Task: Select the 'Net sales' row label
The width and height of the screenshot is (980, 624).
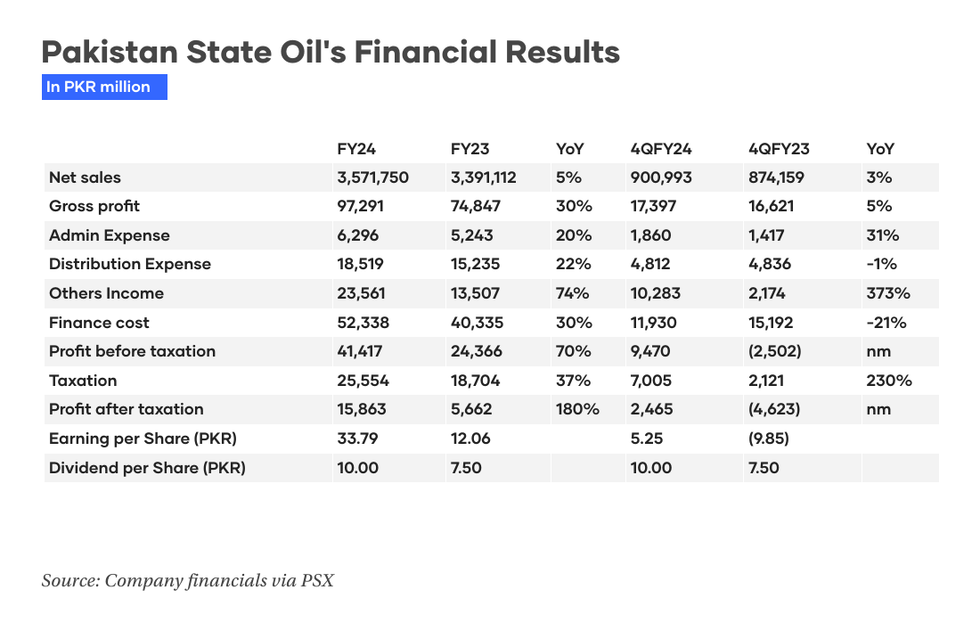Action: click(85, 178)
